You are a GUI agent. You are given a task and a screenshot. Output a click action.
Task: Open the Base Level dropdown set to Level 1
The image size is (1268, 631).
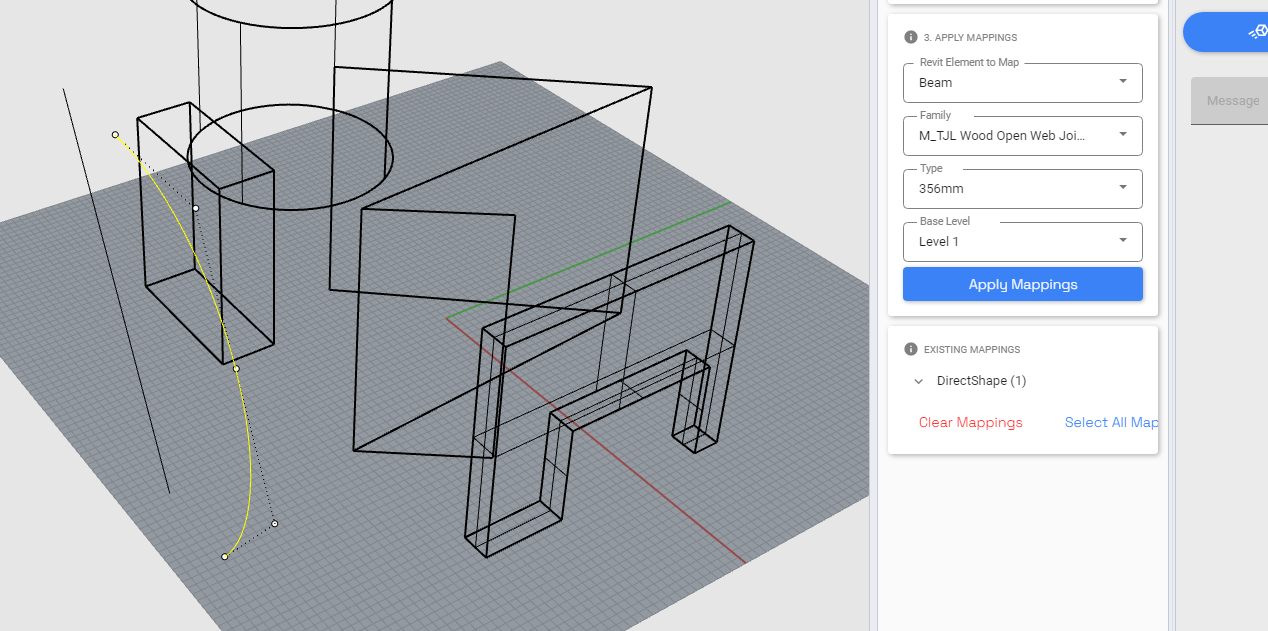tap(1022, 241)
